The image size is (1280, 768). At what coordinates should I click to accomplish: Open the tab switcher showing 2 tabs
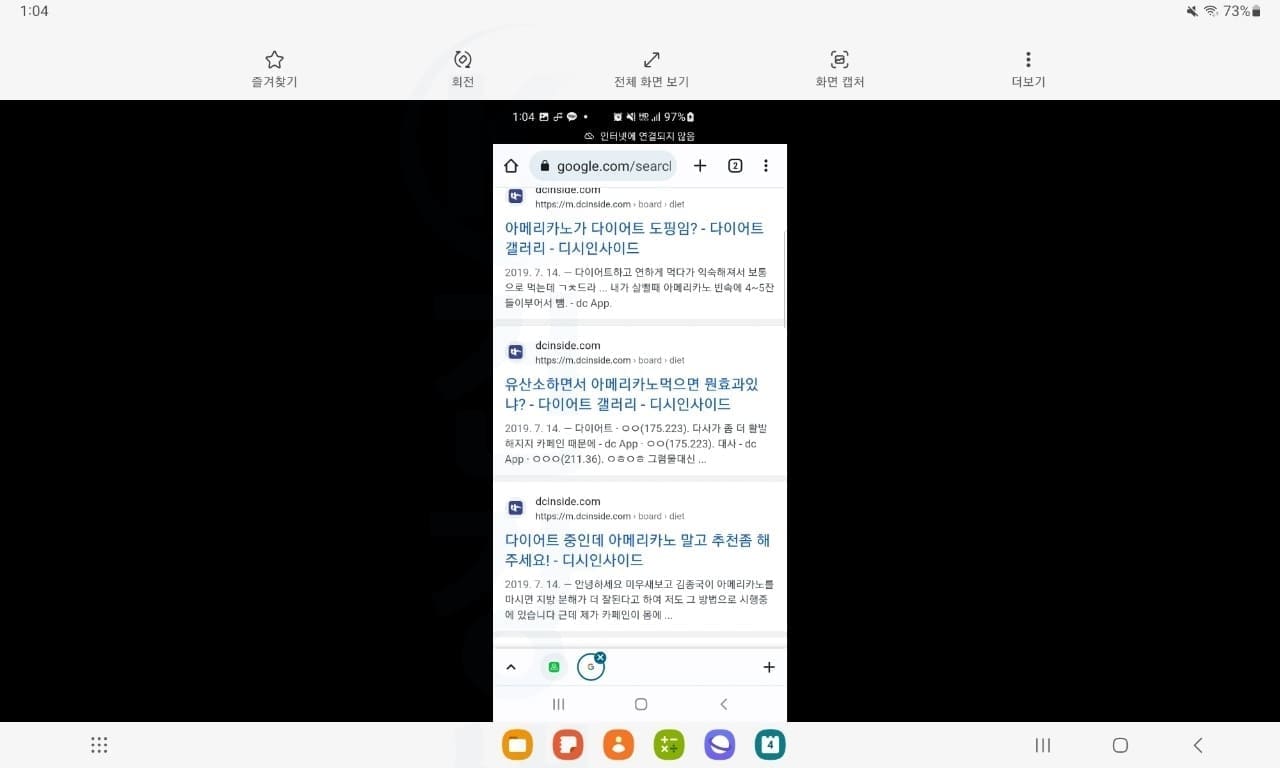click(x=735, y=166)
